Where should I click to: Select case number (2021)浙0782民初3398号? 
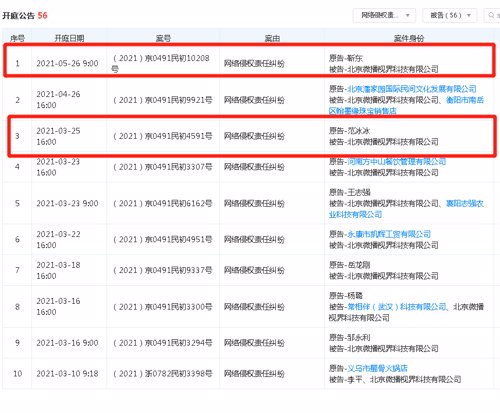162,374
